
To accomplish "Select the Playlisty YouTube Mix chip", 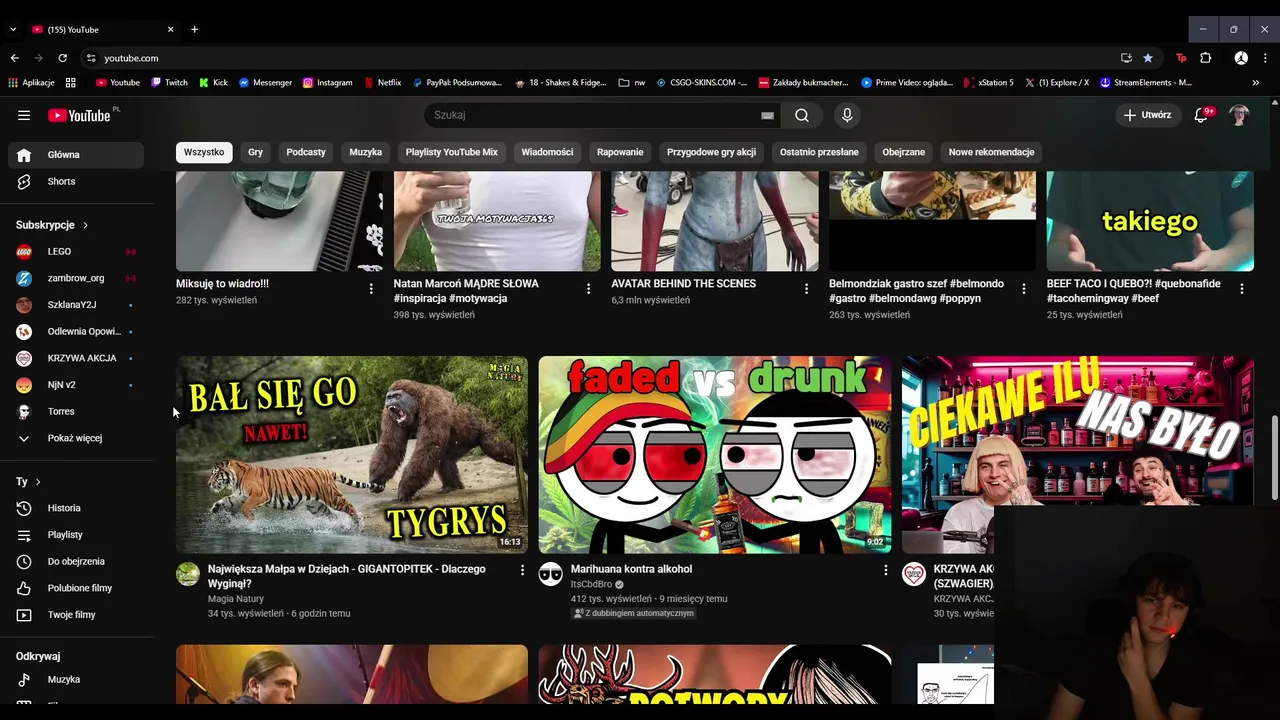I will [x=451, y=152].
